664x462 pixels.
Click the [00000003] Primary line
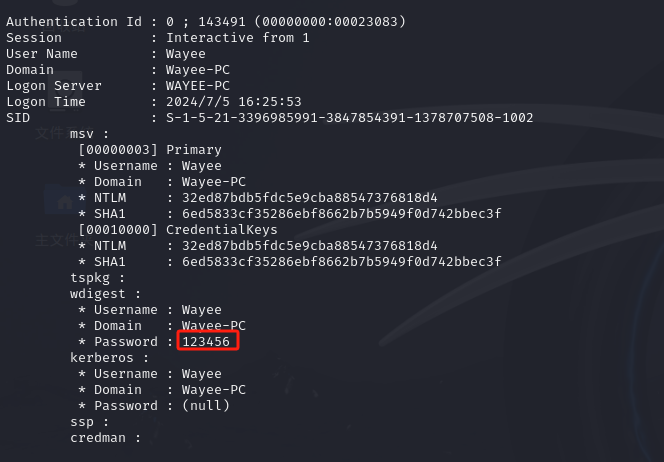(x=150, y=149)
